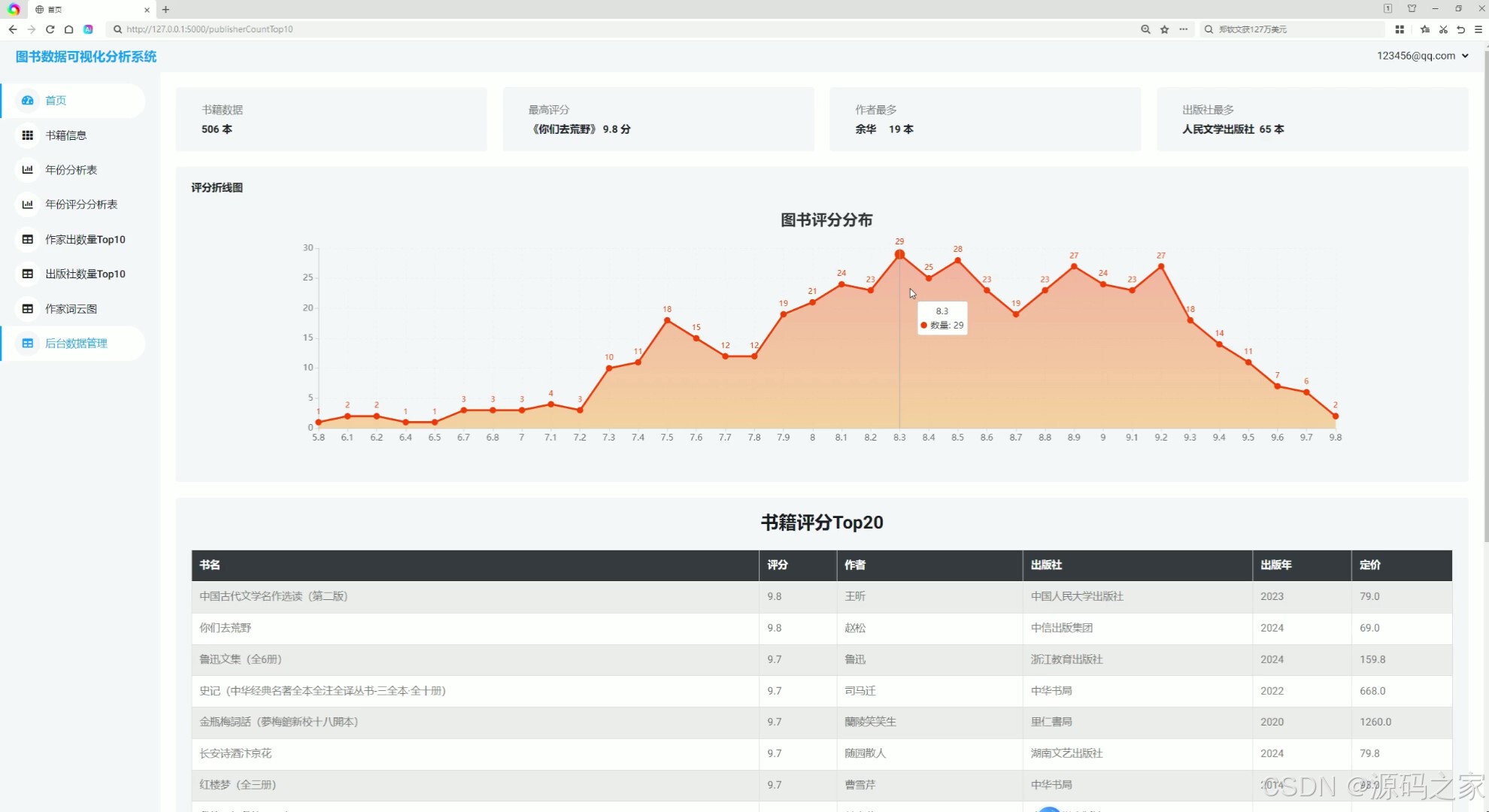Click the grid icon for 书籍信息
This screenshot has width=1489, height=812.
coord(28,135)
